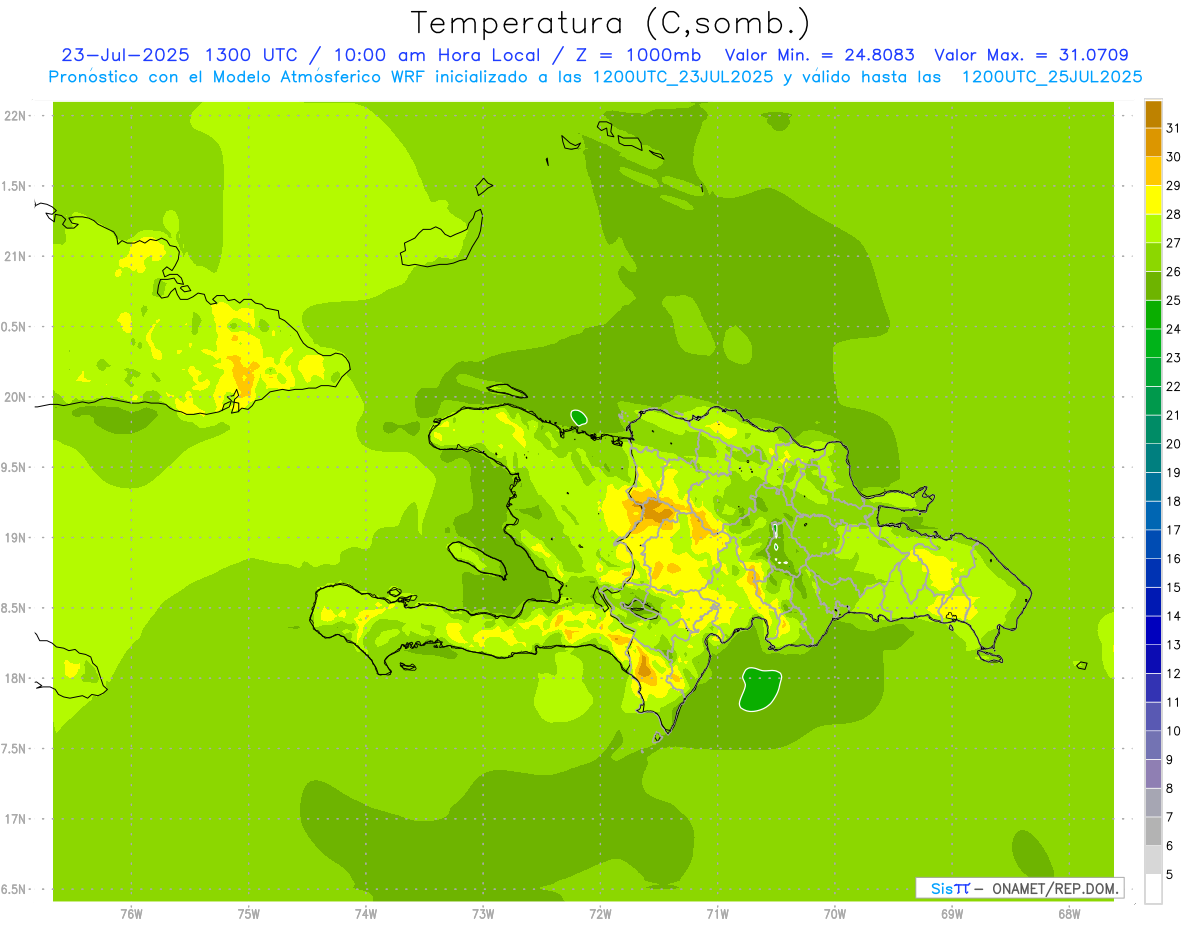Screen dimensions: 1200x927
Task: Click the '70W' longitude label
Action: 835,914
